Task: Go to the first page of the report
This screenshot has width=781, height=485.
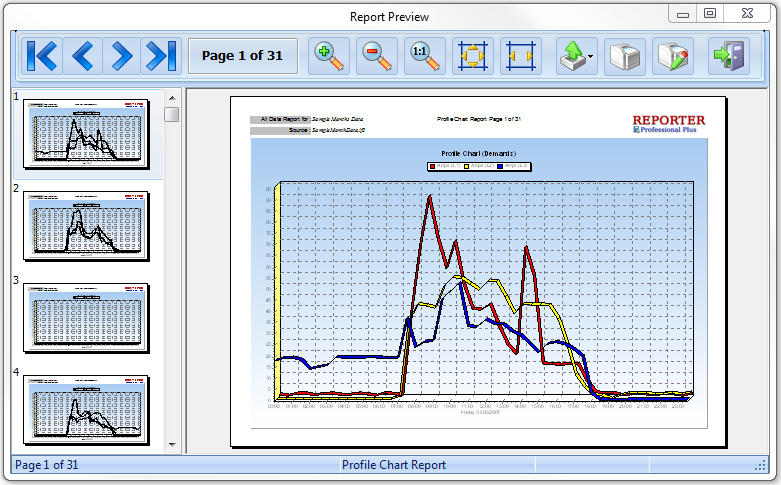Action: pos(42,56)
